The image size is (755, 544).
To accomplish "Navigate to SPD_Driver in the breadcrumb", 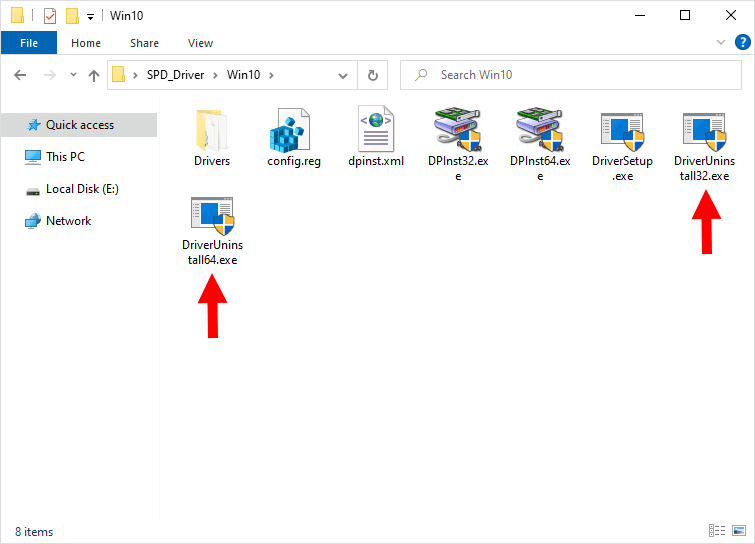I will [x=175, y=75].
